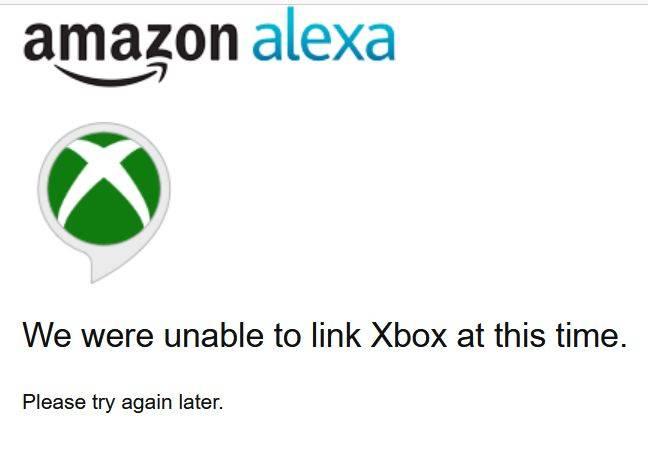This screenshot has height=459, width=648.
Task: Click the word 'We' starting the heading
Action: [47, 335]
